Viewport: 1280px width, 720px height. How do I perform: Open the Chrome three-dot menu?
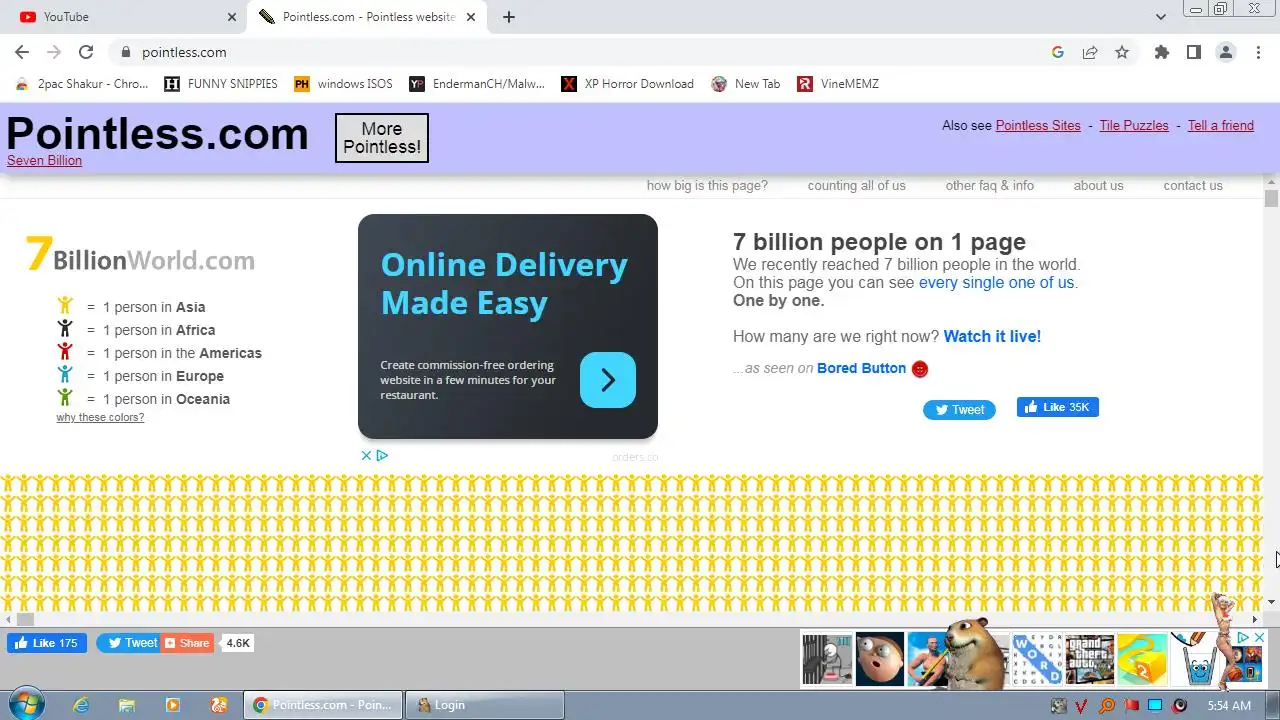(x=1258, y=52)
